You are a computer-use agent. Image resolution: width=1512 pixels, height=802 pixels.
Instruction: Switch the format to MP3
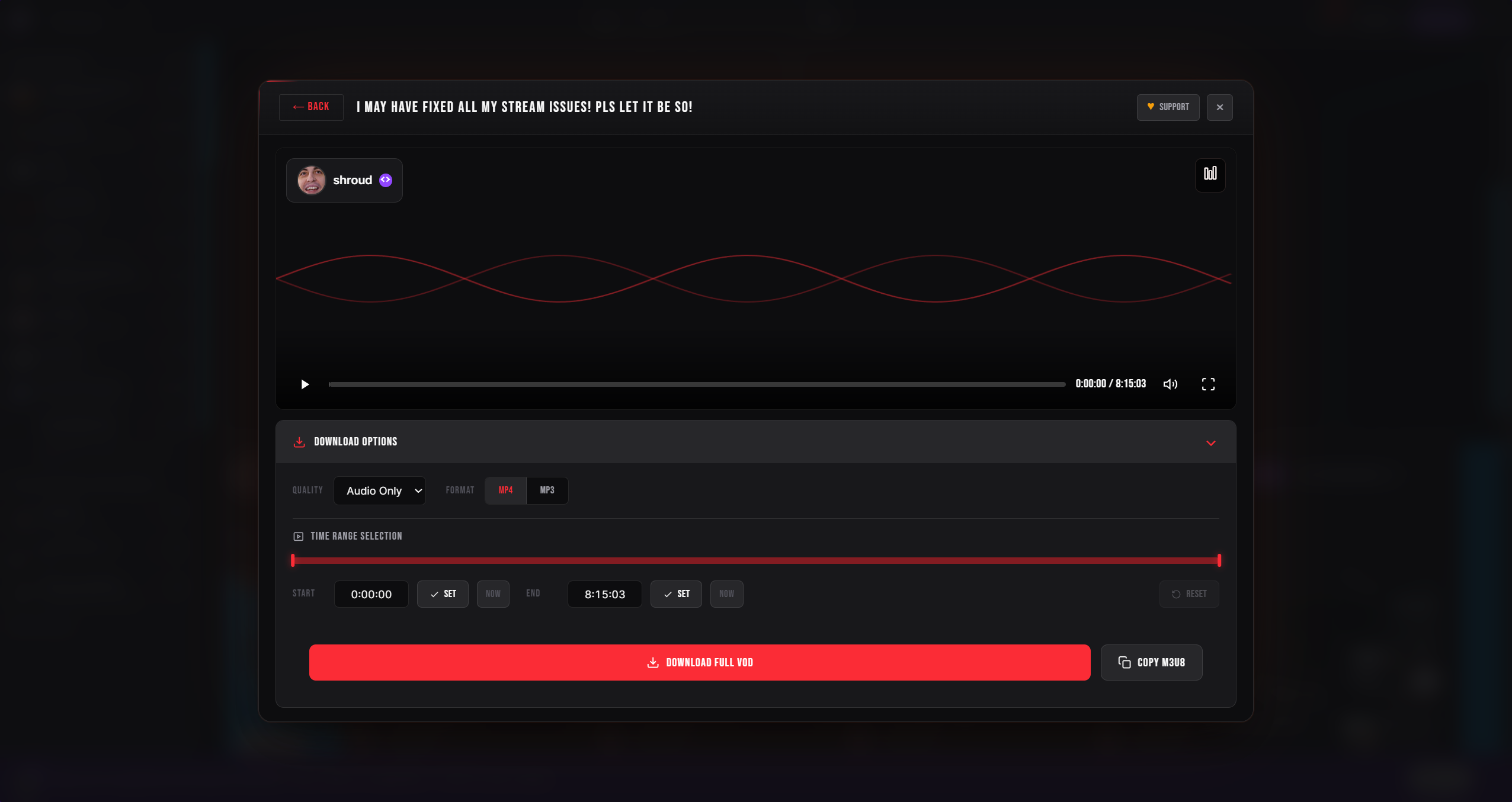pos(547,490)
